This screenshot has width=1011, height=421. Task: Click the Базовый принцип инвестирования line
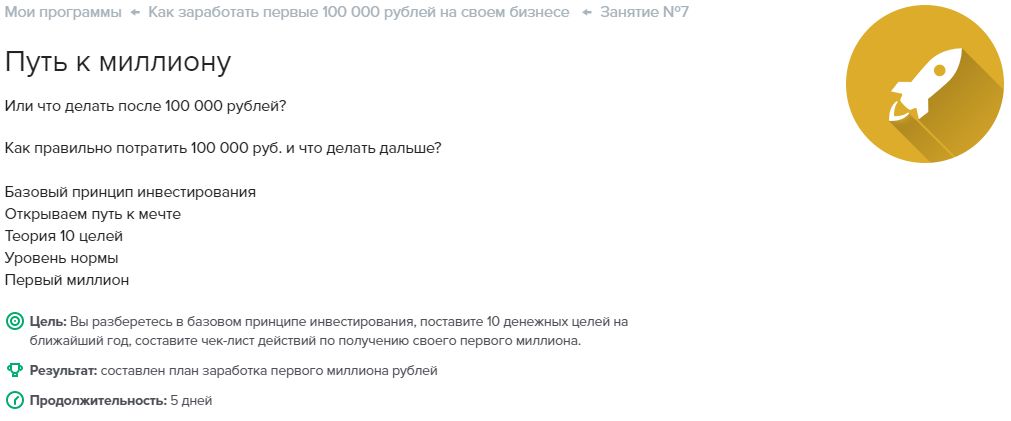(x=130, y=192)
